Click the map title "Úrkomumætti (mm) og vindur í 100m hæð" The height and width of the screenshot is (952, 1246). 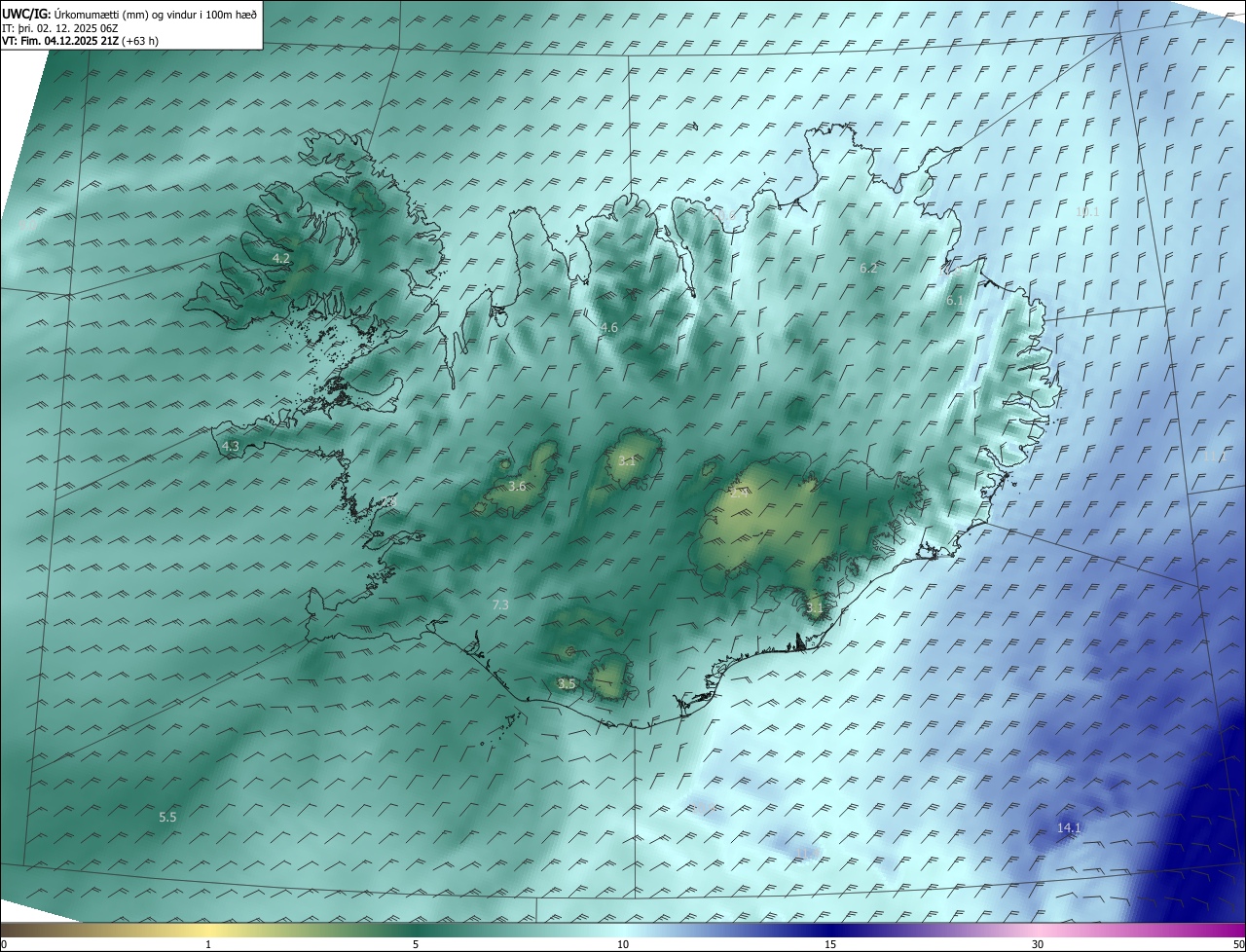tap(156, 15)
